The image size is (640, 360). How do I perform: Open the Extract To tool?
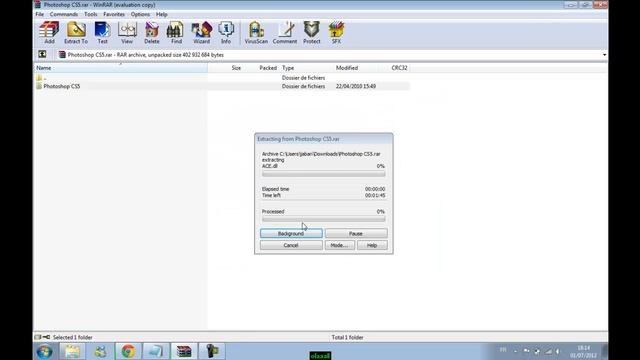76,33
